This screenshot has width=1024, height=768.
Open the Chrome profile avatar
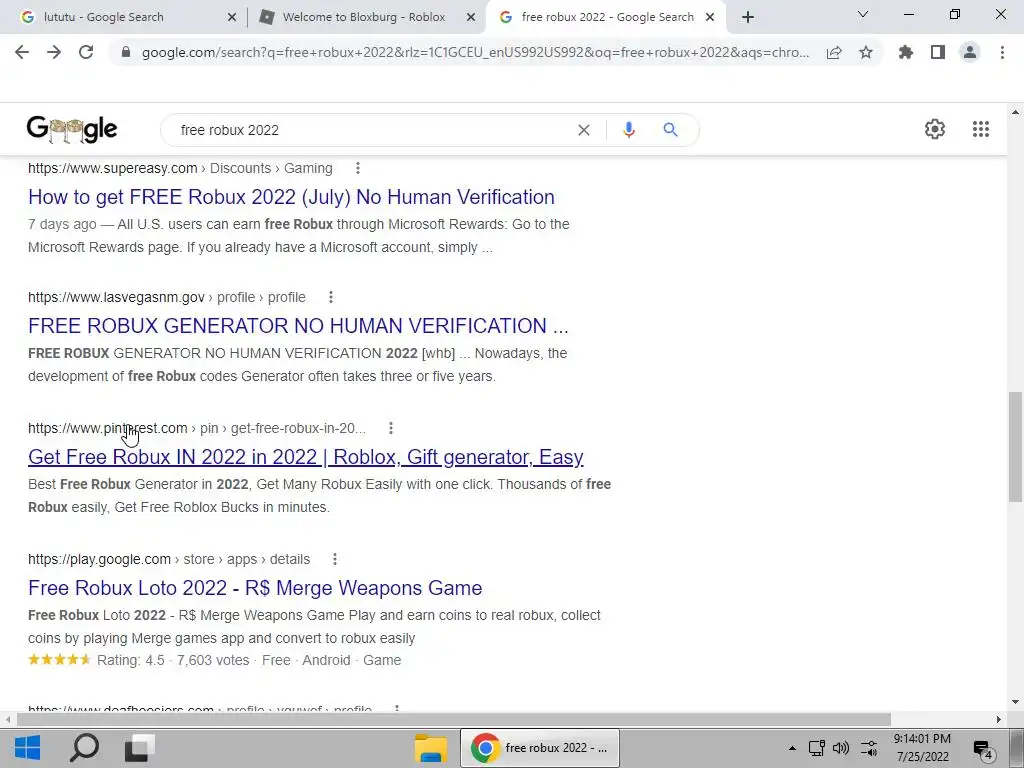970,52
